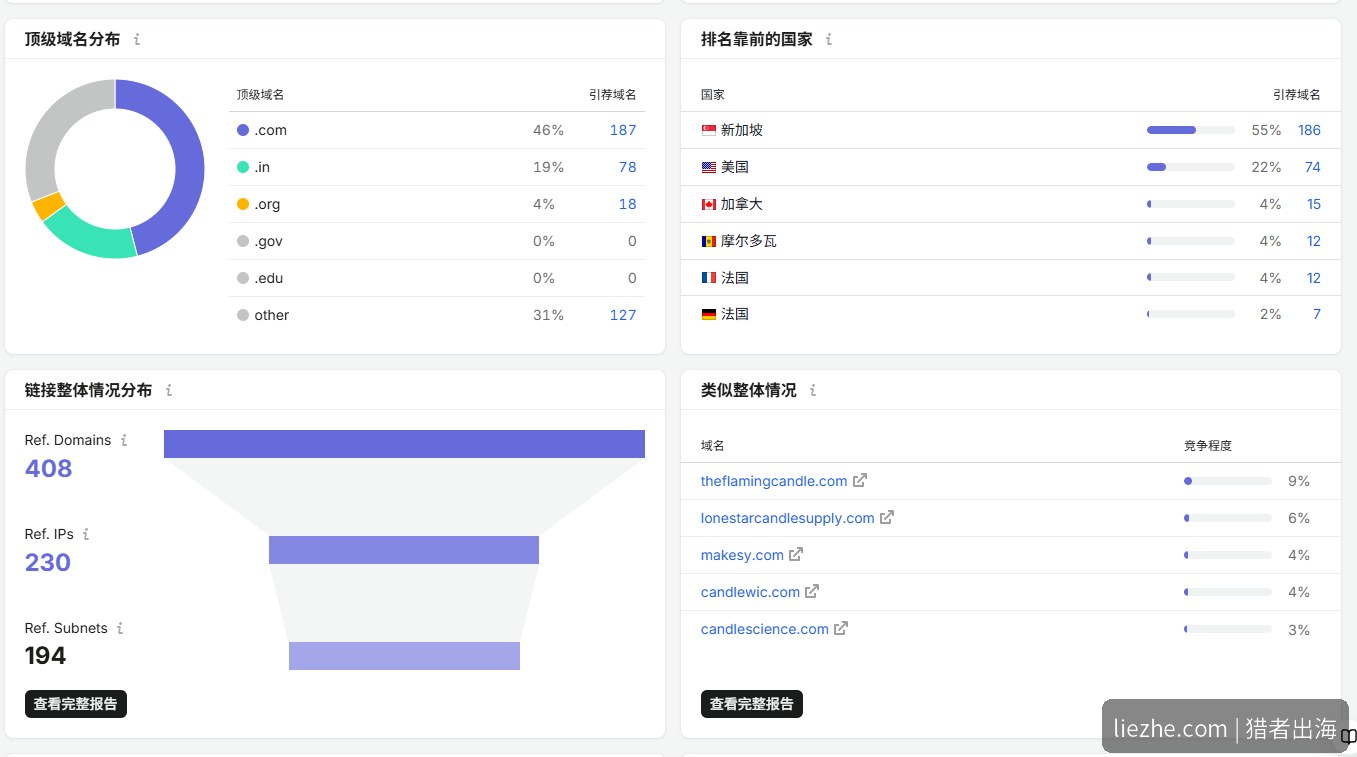
Task: Click the 46% value in .com row
Action: (x=548, y=130)
